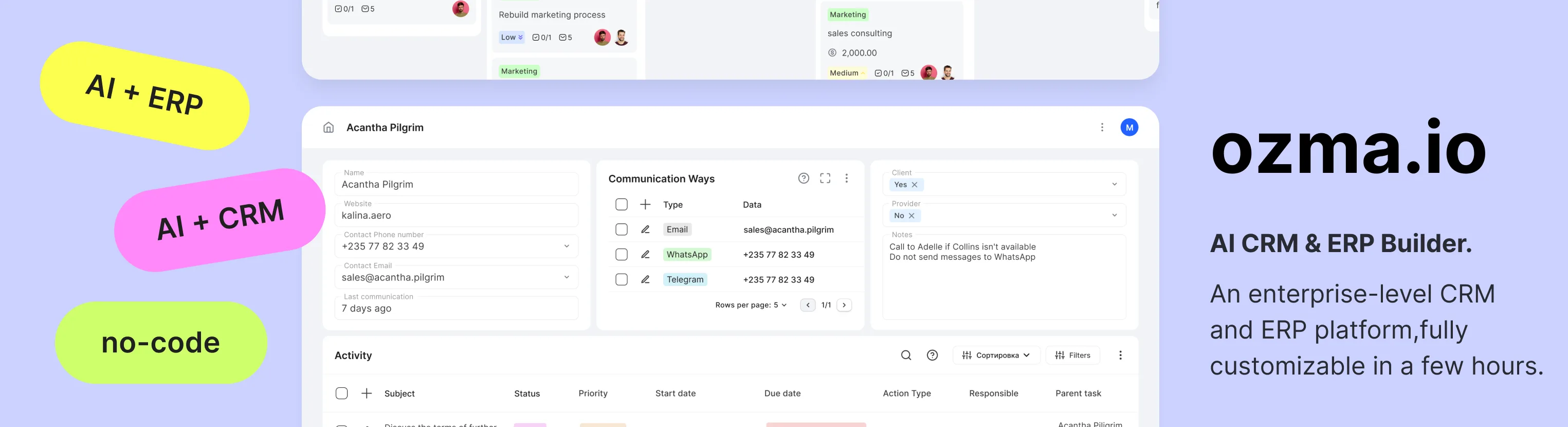
Task: Click the Type column header
Action: 672,205
